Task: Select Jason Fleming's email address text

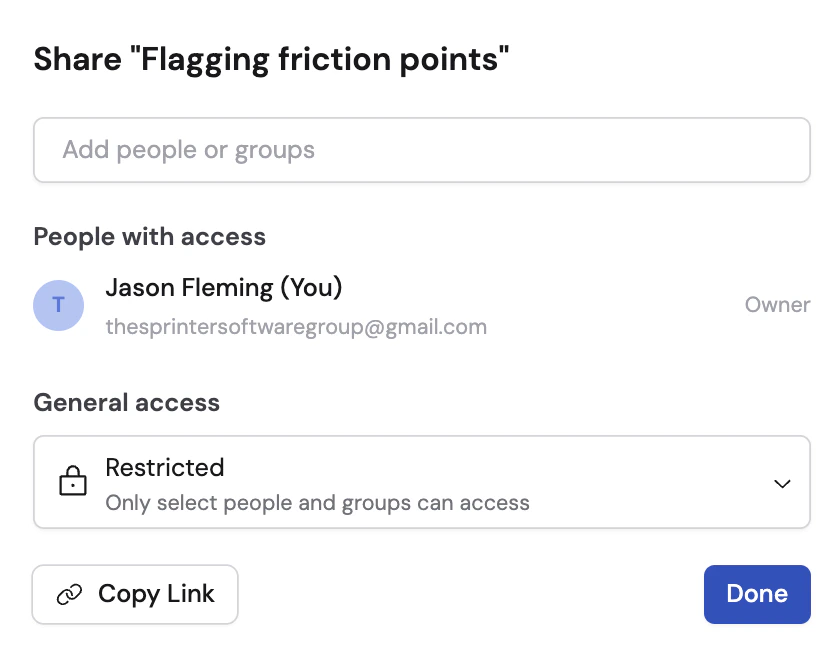Action: click(297, 327)
